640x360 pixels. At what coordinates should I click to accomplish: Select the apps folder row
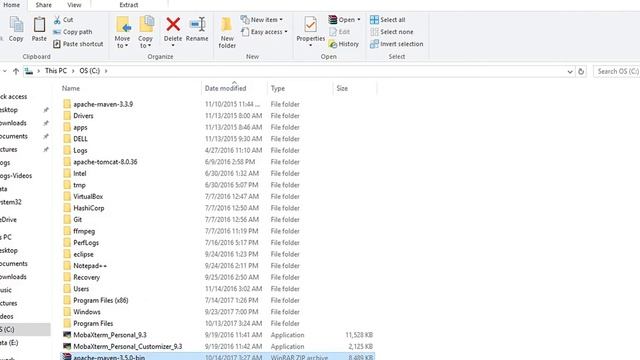click(x=218, y=127)
